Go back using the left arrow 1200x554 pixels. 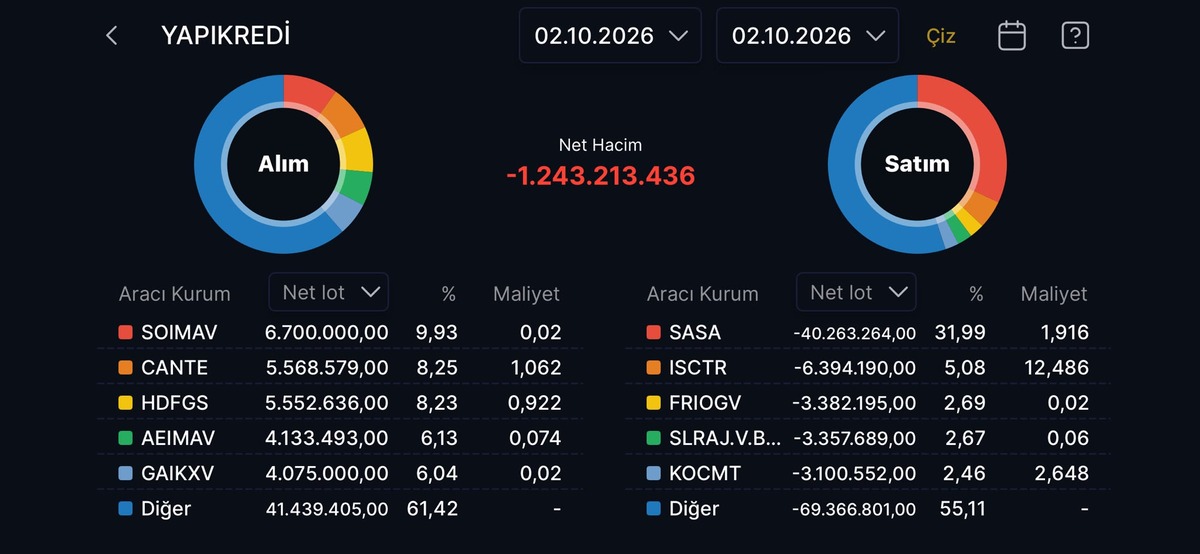(x=112, y=36)
